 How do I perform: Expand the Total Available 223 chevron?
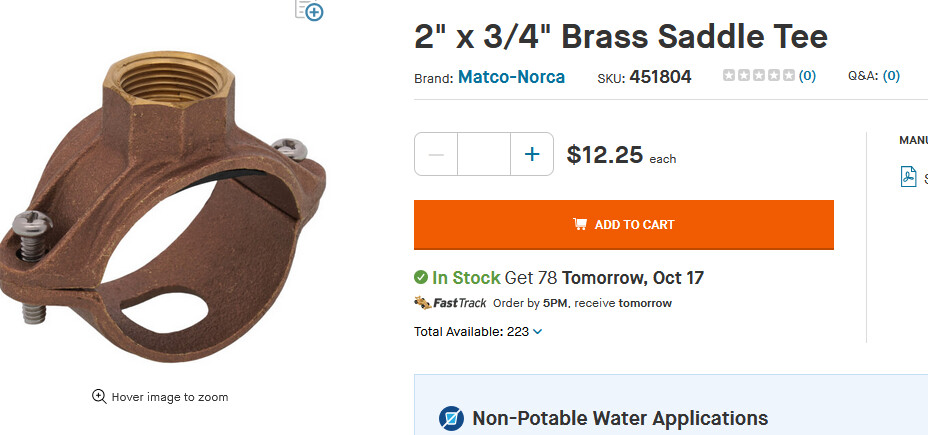(x=538, y=332)
